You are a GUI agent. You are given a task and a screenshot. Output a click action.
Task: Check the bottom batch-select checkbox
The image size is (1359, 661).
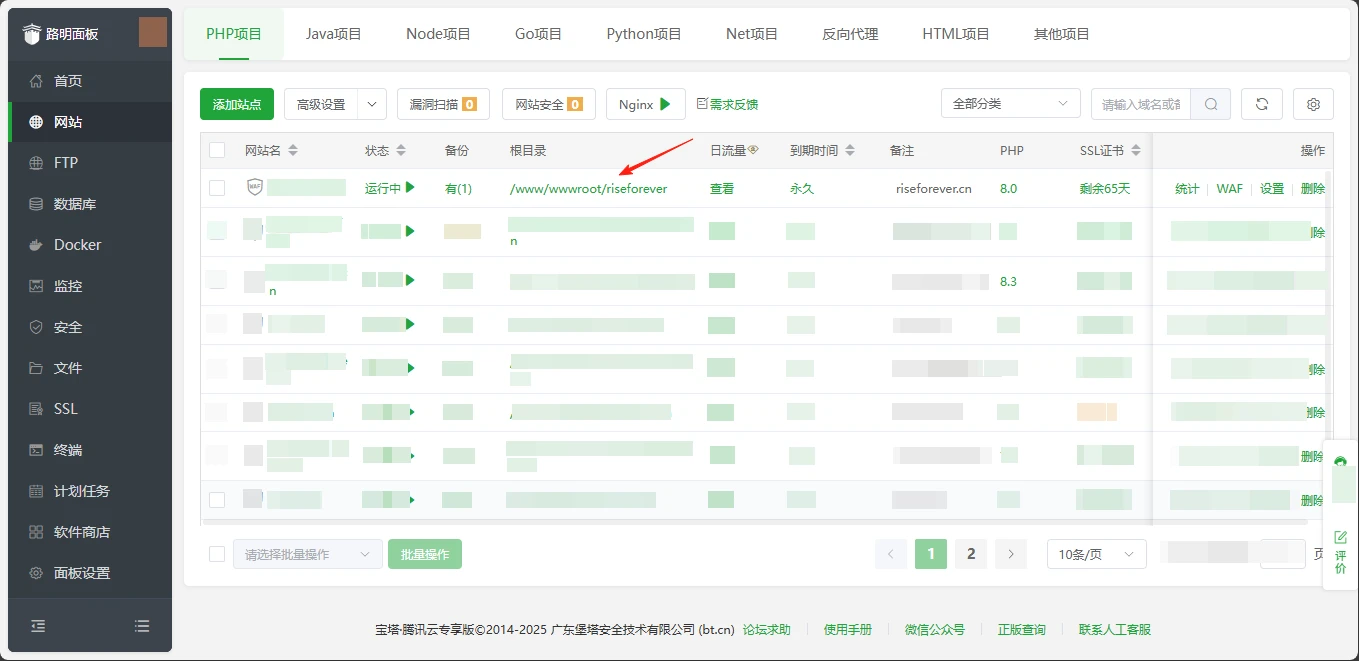[x=217, y=554]
